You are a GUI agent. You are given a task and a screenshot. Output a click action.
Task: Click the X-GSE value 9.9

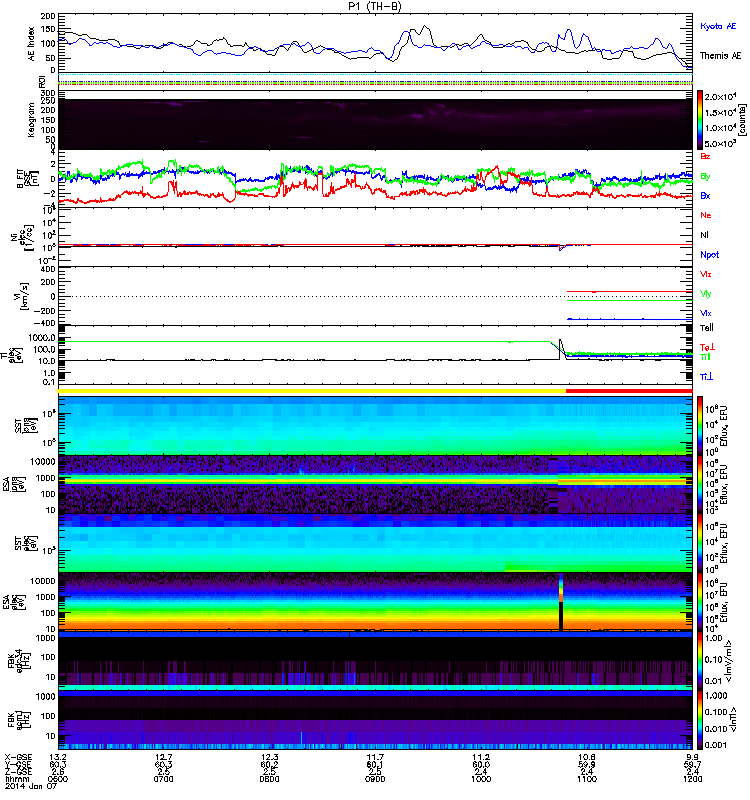(692, 757)
